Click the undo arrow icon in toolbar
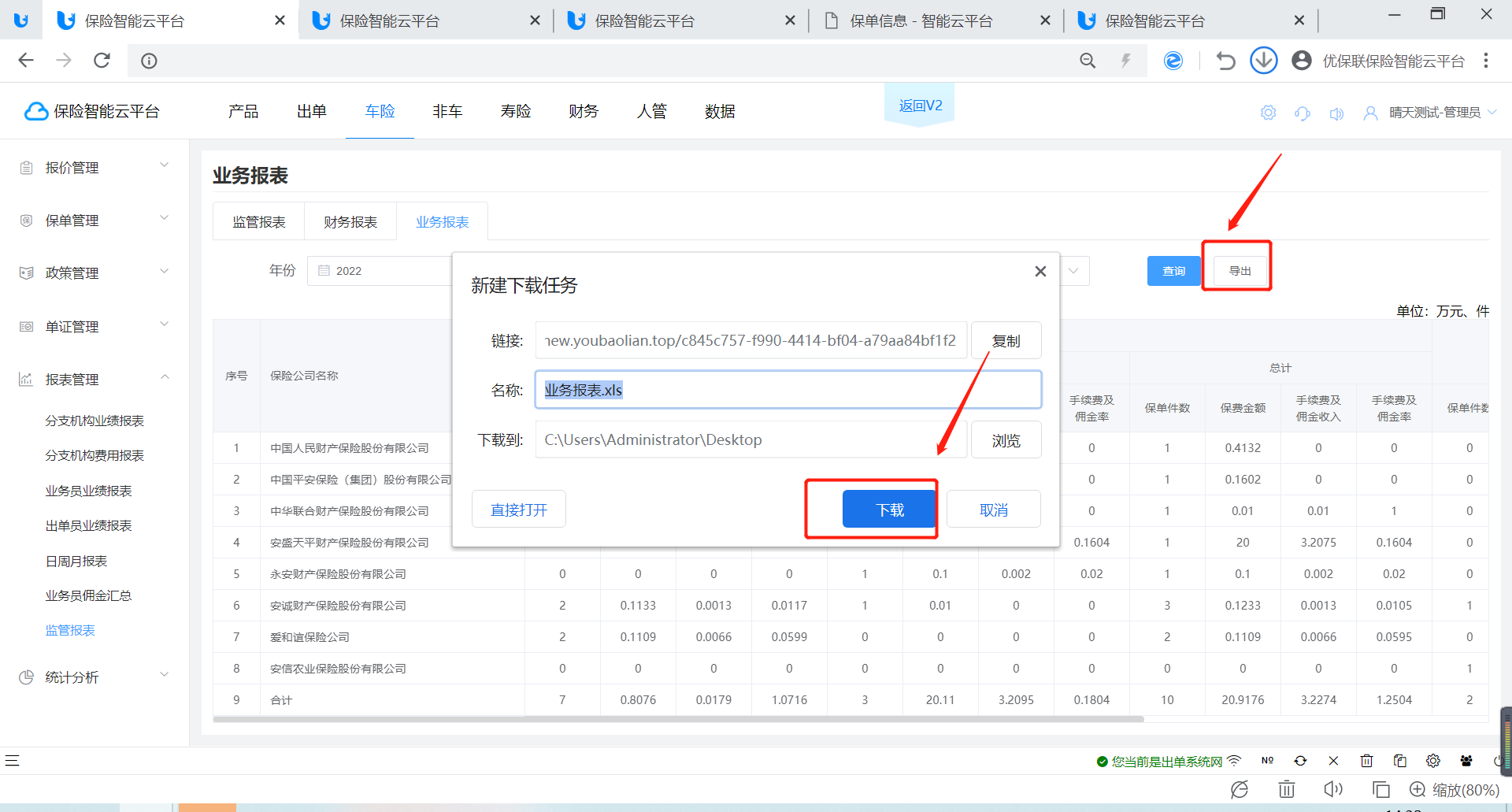 tap(1225, 61)
